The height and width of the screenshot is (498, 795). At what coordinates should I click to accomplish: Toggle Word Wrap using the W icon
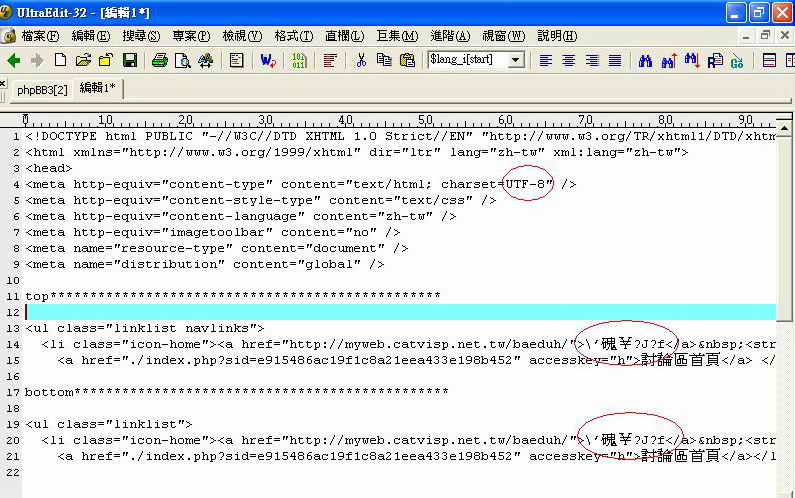(268, 61)
